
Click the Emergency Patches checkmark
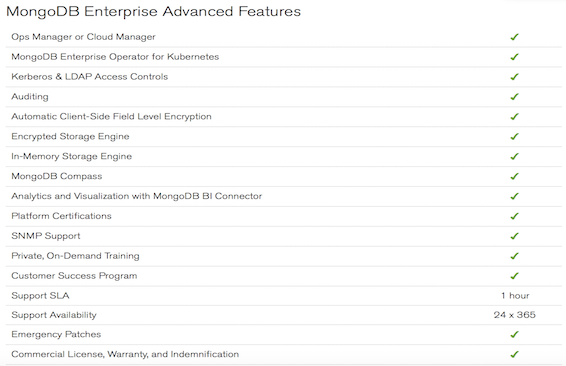coord(514,334)
